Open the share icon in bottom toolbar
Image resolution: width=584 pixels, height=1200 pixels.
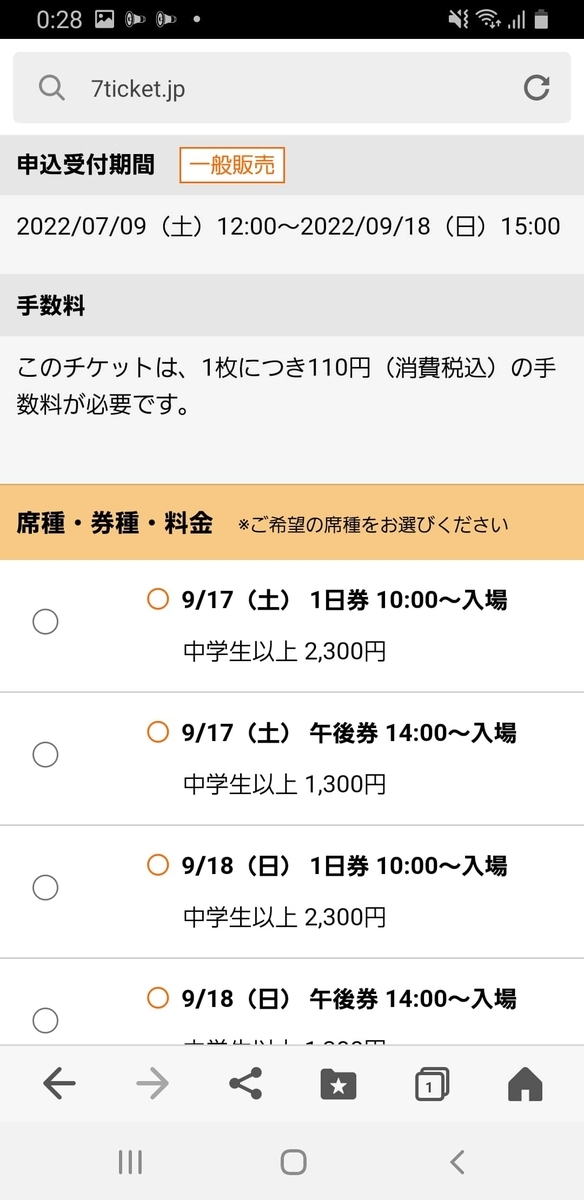(245, 1084)
